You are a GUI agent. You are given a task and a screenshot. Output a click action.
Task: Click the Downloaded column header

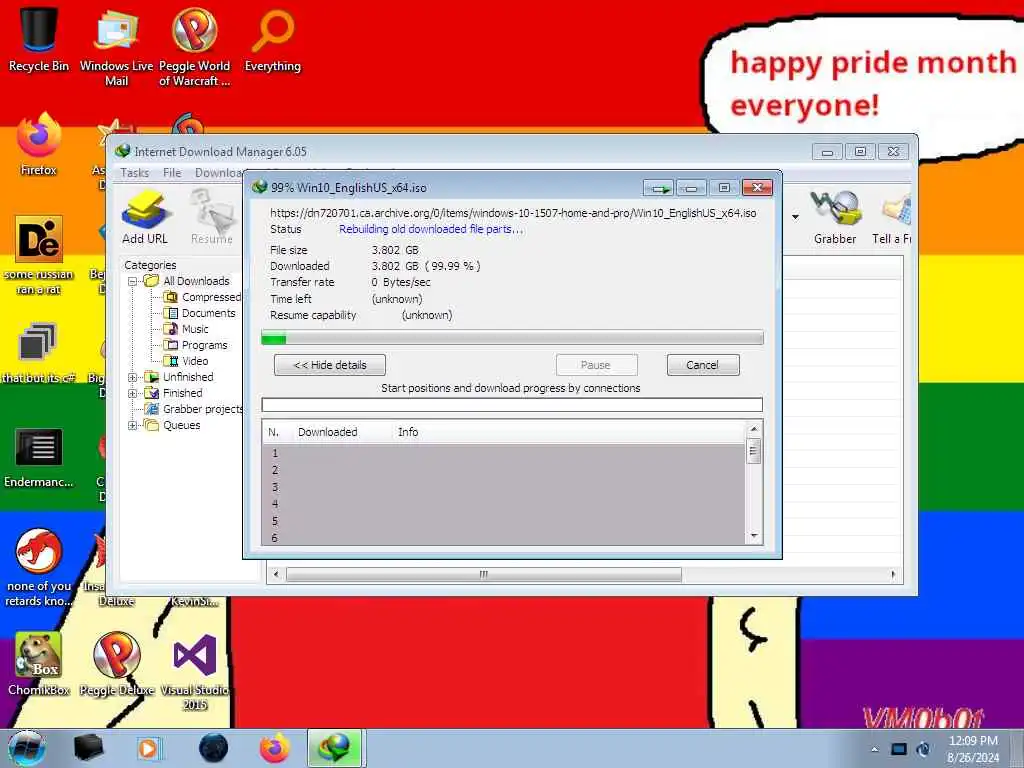(x=327, y=432)
